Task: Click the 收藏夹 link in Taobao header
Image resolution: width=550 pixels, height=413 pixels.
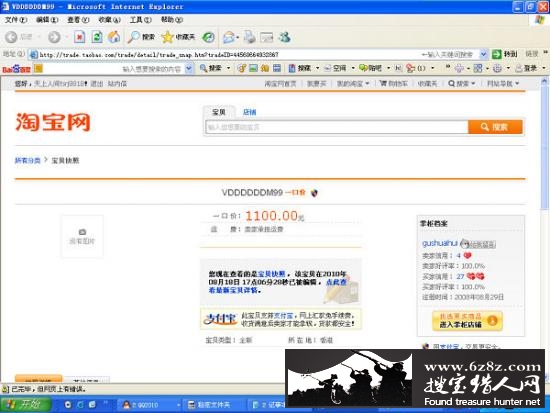Action: [x=428, y=84]
